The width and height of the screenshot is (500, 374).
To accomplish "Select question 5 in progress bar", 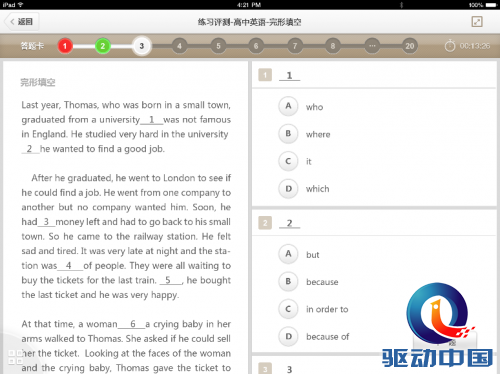I will [218, 46].
